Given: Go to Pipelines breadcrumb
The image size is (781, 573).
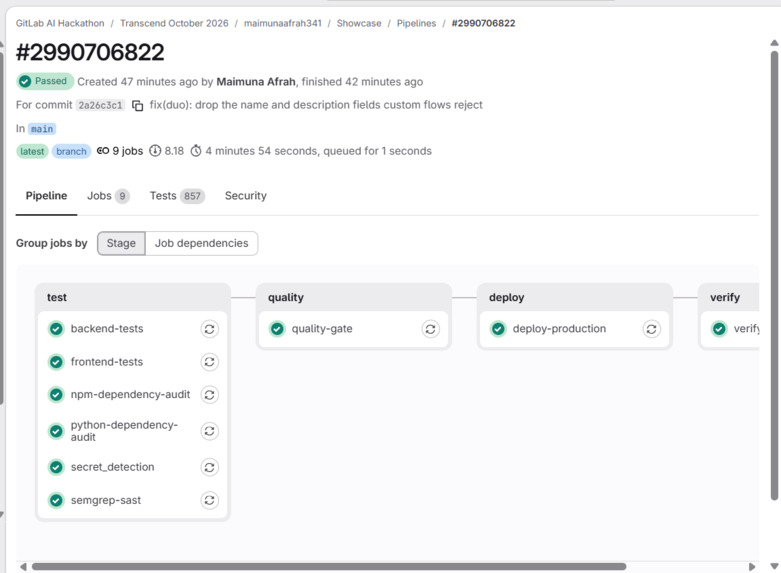Looking at the screenshot, I should click(x=416, y=23).
